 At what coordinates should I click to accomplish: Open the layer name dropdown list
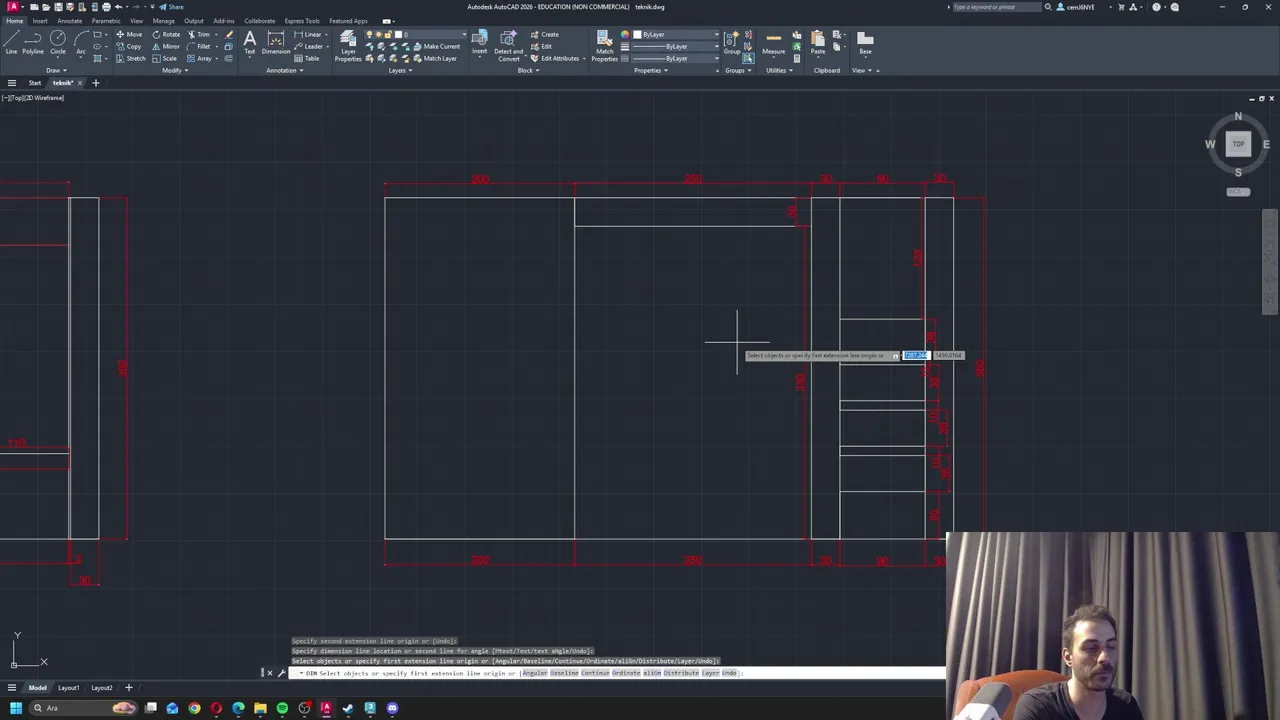(463, 34)
